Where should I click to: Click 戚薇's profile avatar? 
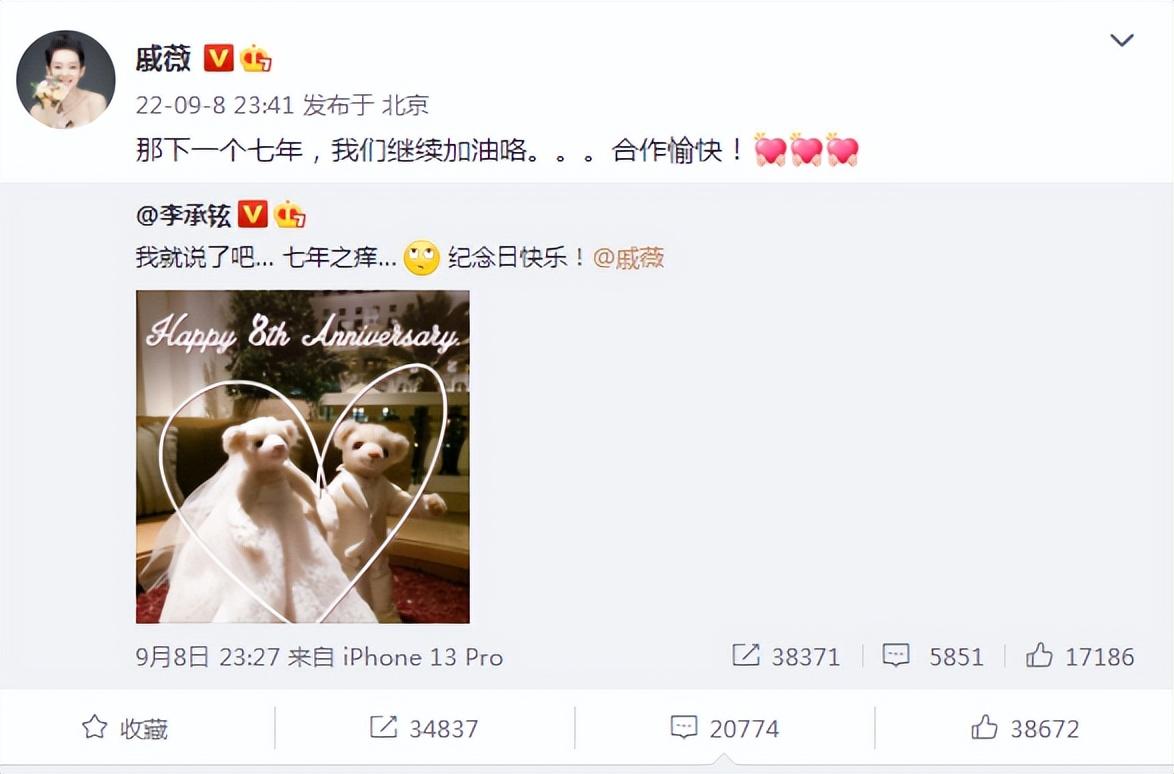click(x=66, y=79)
